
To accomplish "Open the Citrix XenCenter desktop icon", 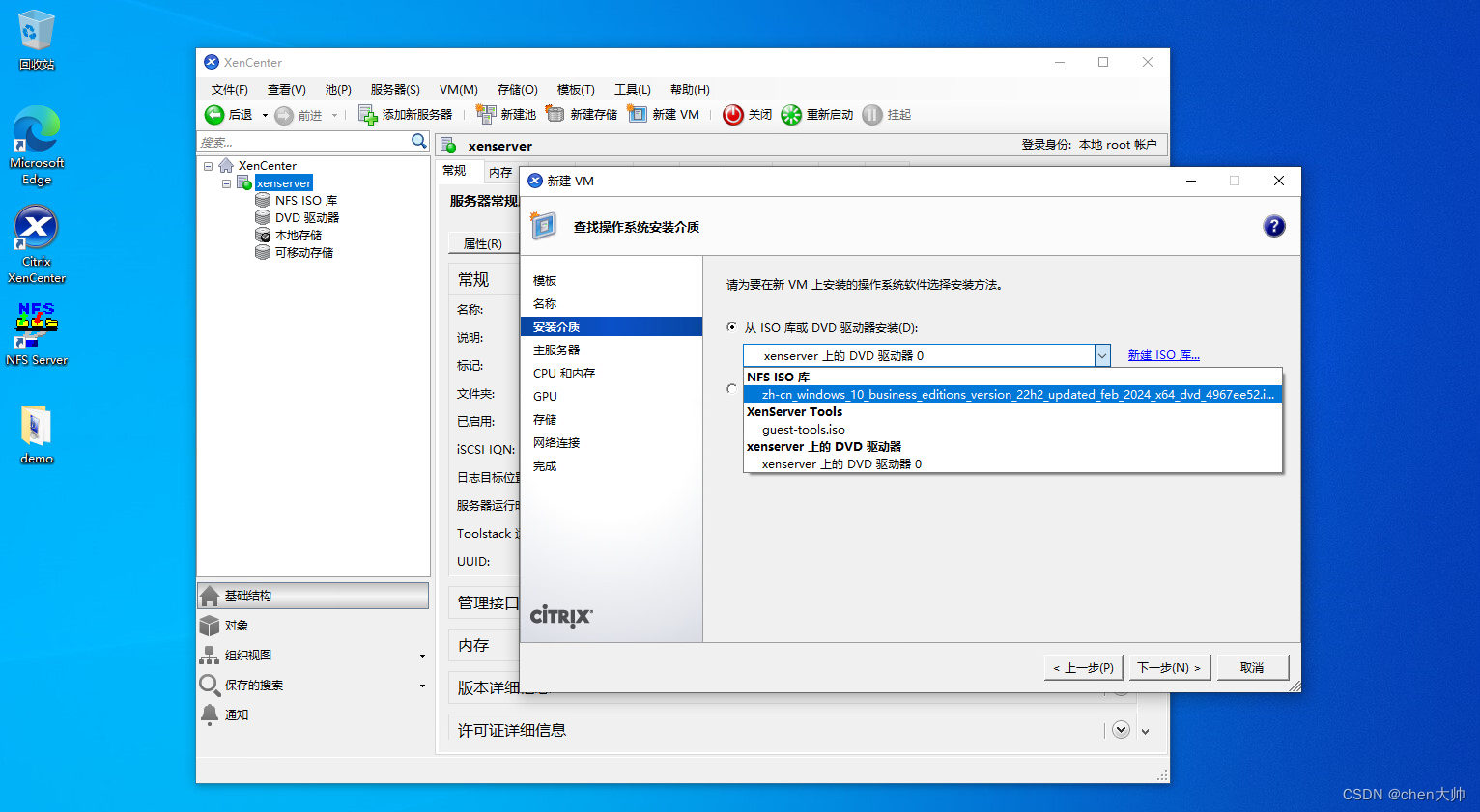I will point(37,244).
